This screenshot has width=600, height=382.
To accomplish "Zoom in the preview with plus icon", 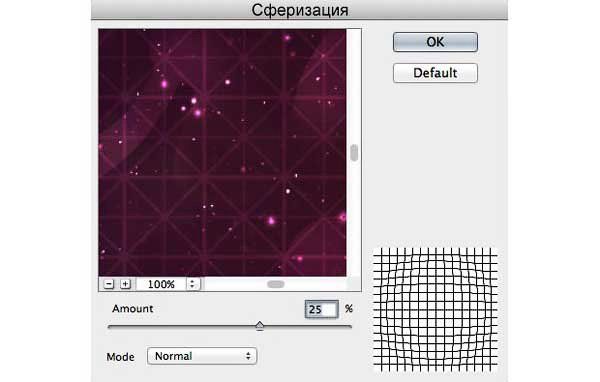I will pyautogui.click(x=125, y=284).
